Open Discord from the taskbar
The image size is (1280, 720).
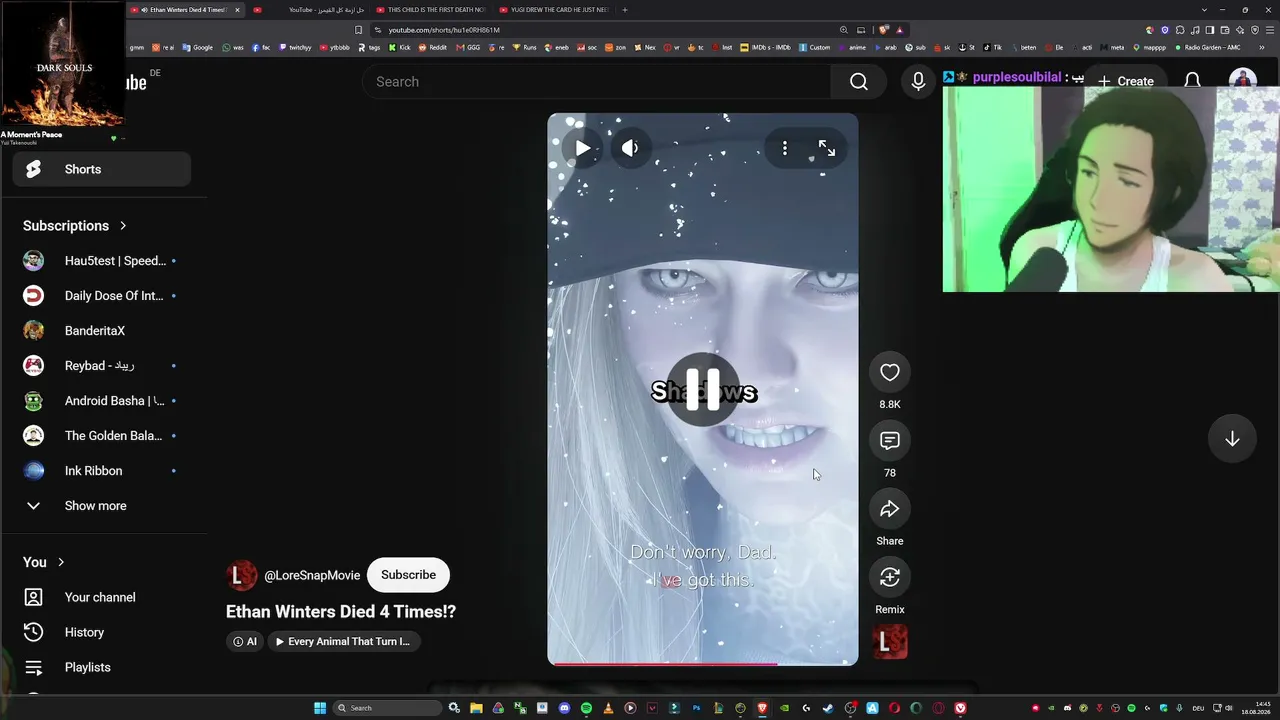564,708
